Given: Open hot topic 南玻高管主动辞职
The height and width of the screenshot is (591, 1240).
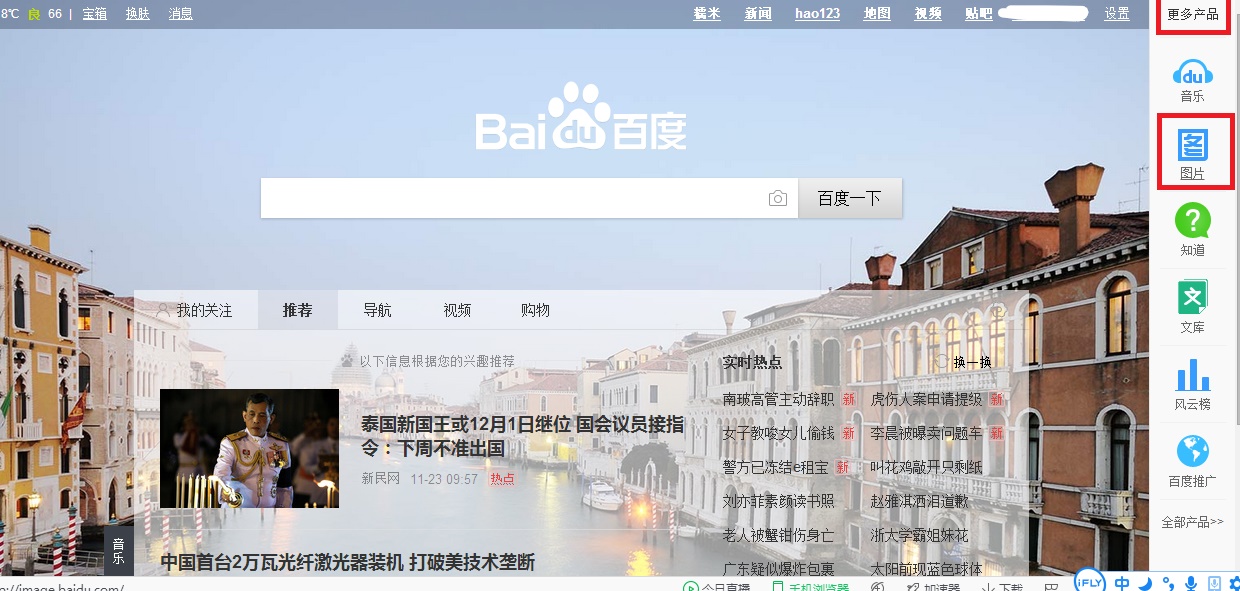Looking at the screenshot, I should point(778,399).
